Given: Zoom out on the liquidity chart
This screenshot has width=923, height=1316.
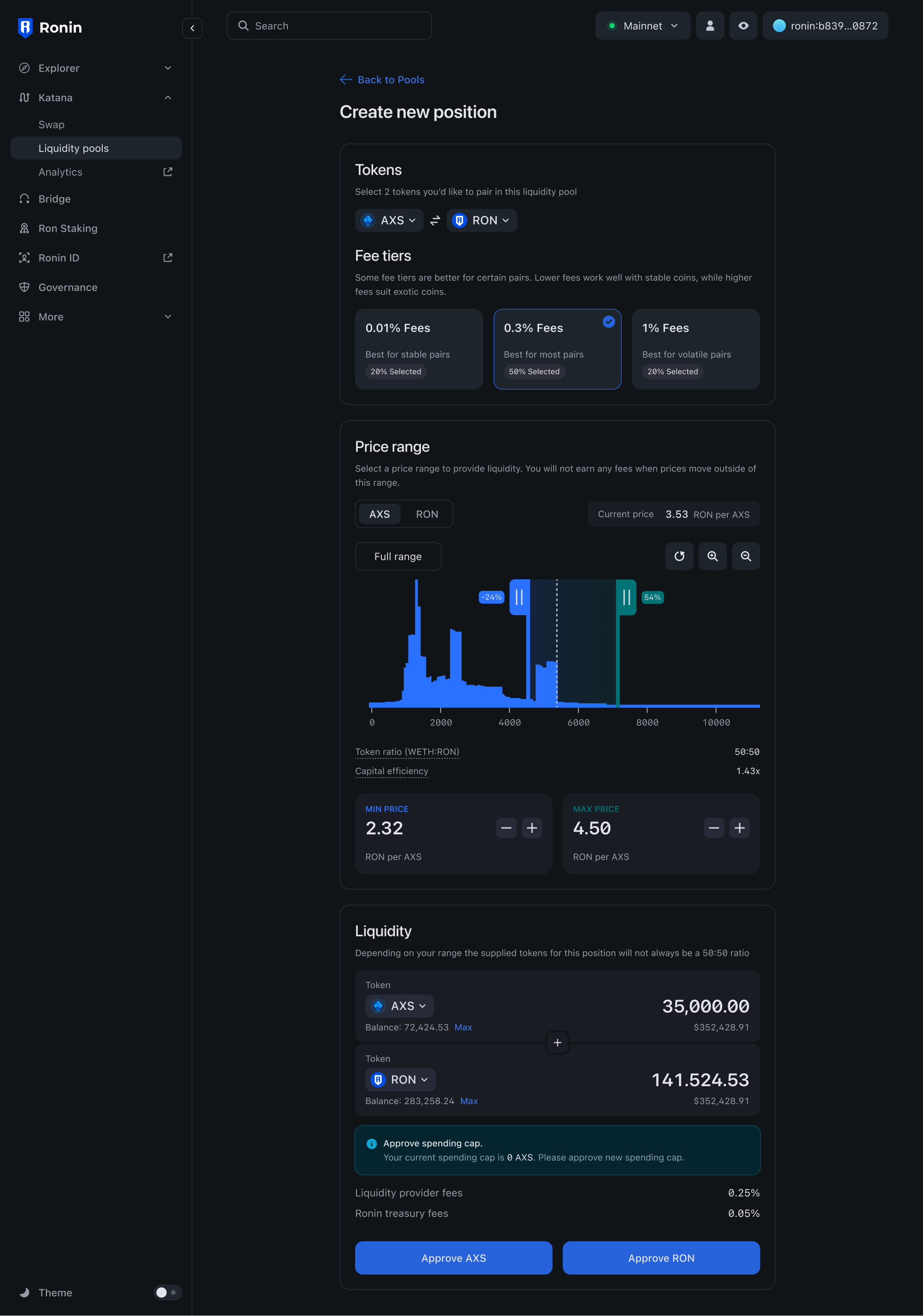Looking at the screenshot, I should point(746,556).
